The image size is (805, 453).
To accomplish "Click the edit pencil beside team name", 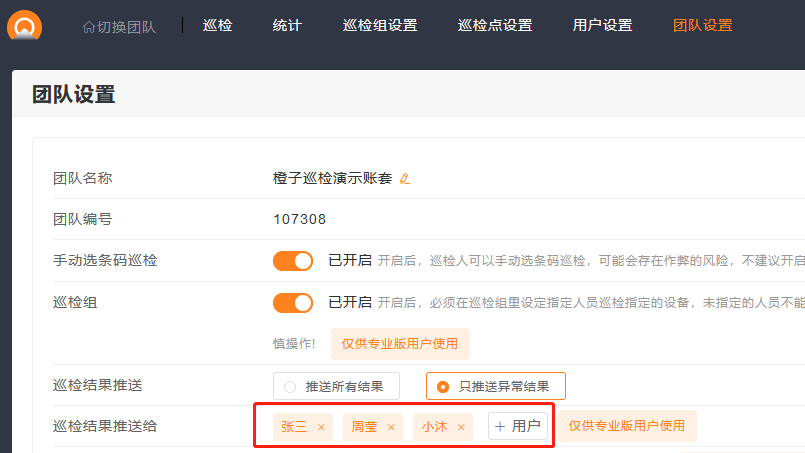I will [x=405, y=179].
